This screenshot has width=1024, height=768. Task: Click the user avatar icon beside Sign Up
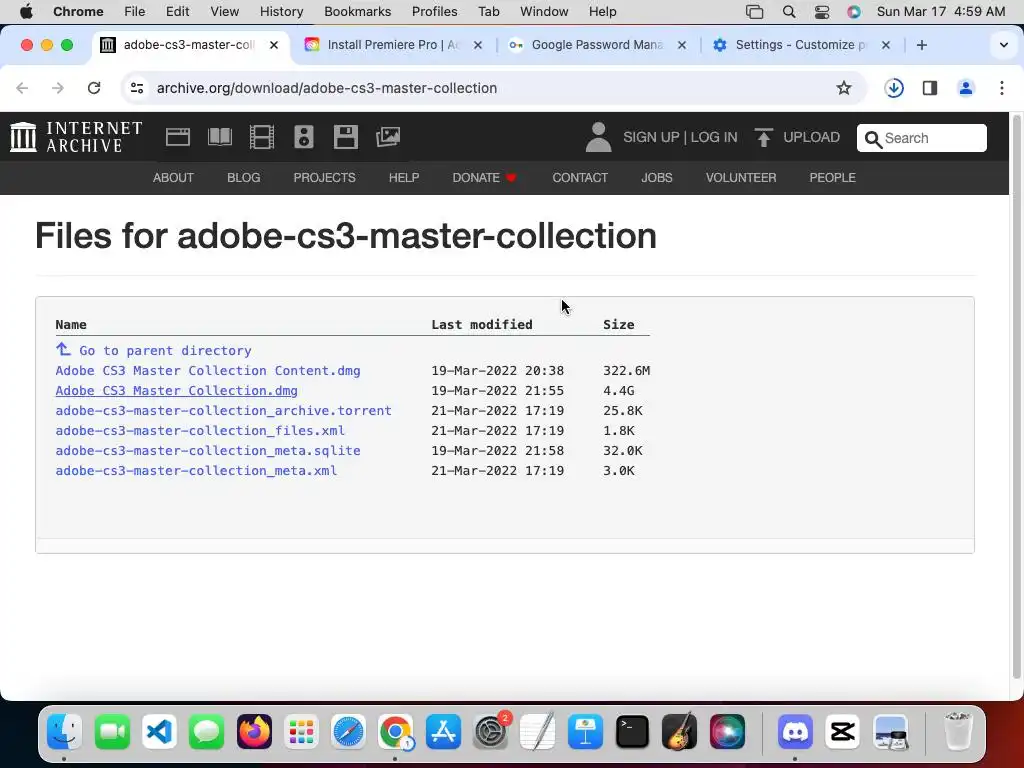pyautogui.click(x=598, y=137)
